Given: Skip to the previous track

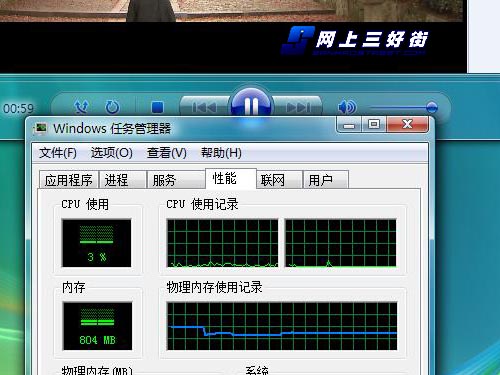Looking at the screenshot, I should tap(204, 107).
